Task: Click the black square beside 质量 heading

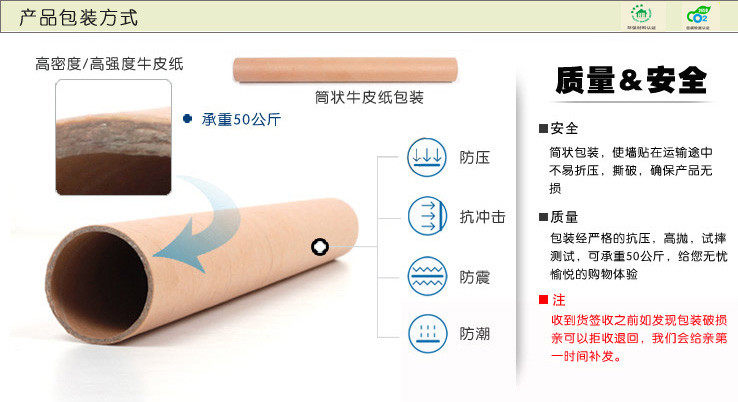Action: coord(544,217)
